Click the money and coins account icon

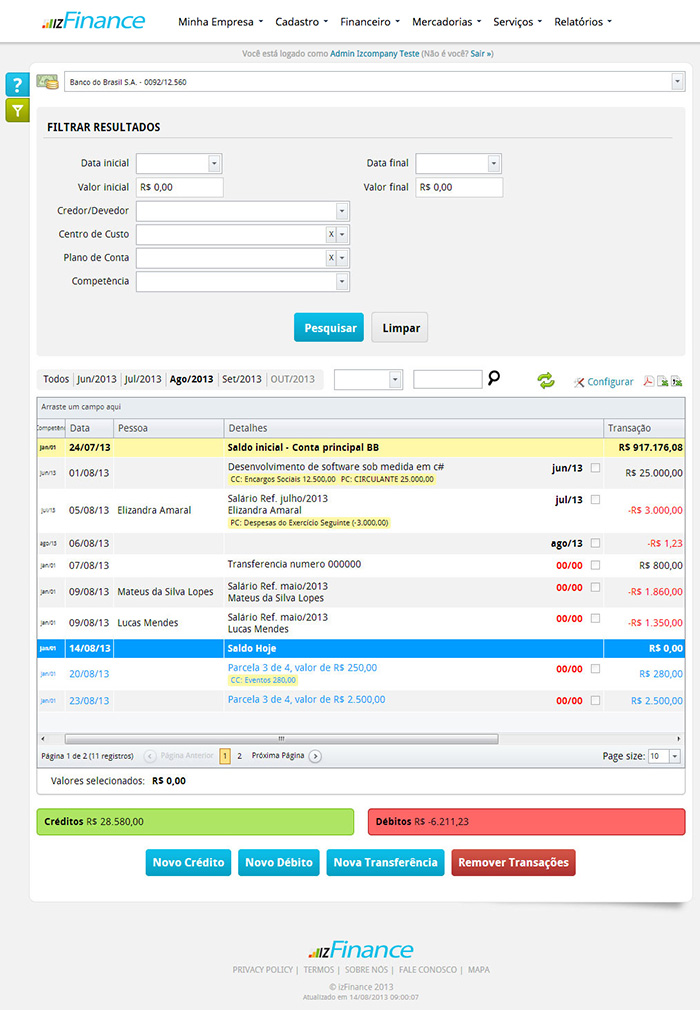47,81
